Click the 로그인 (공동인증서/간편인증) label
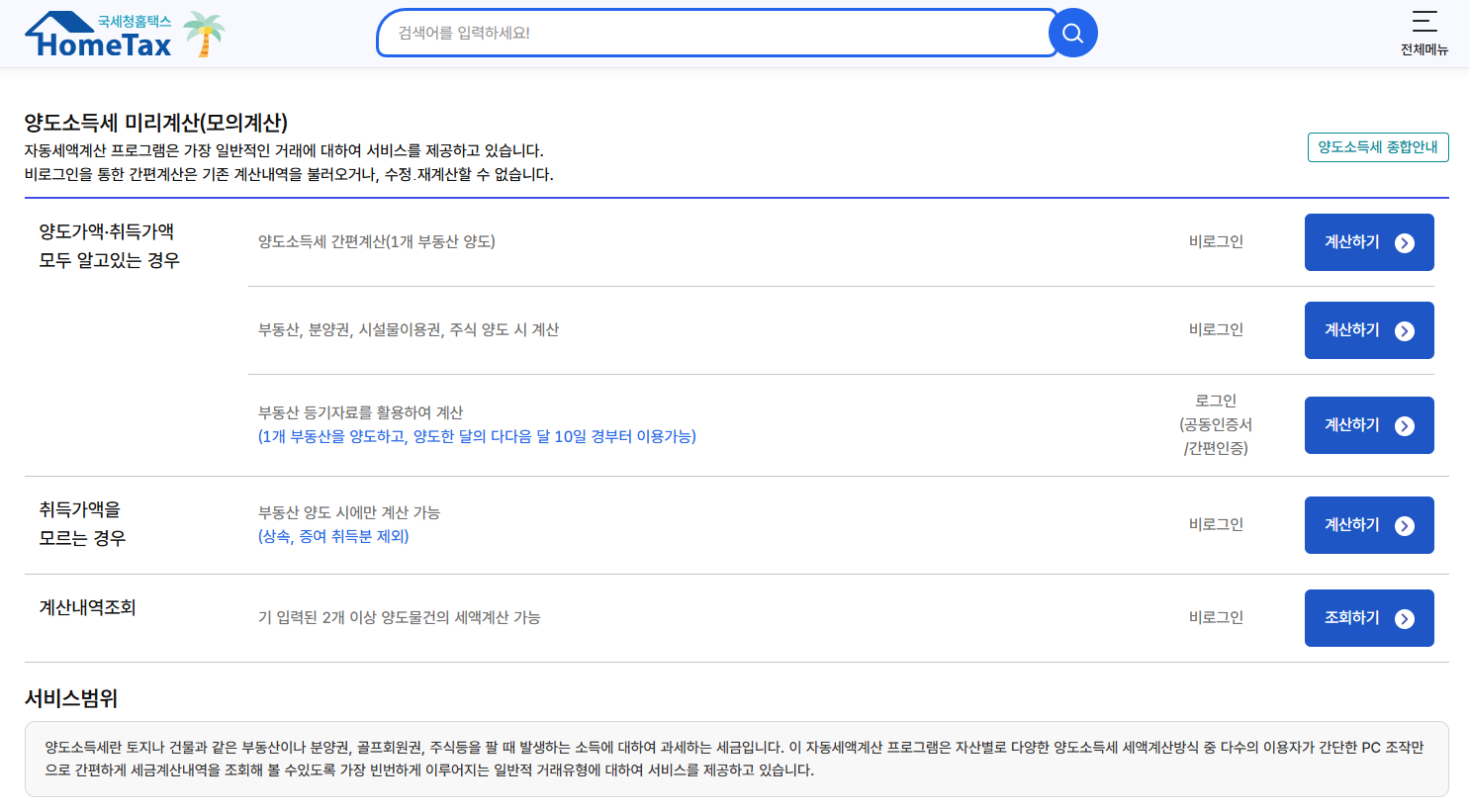 [1214, 424]
